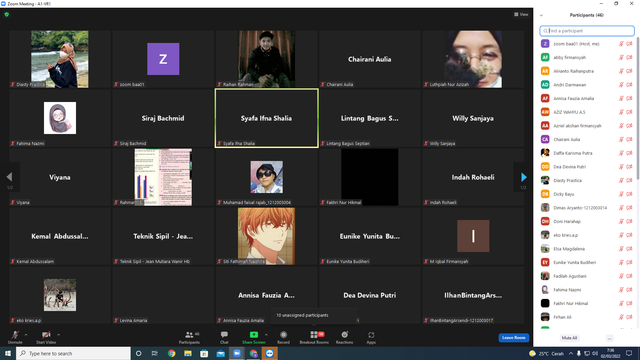The image size is (640, 360).
Task: Open more options beside Mute All
Action: click(x=609, y=338)
